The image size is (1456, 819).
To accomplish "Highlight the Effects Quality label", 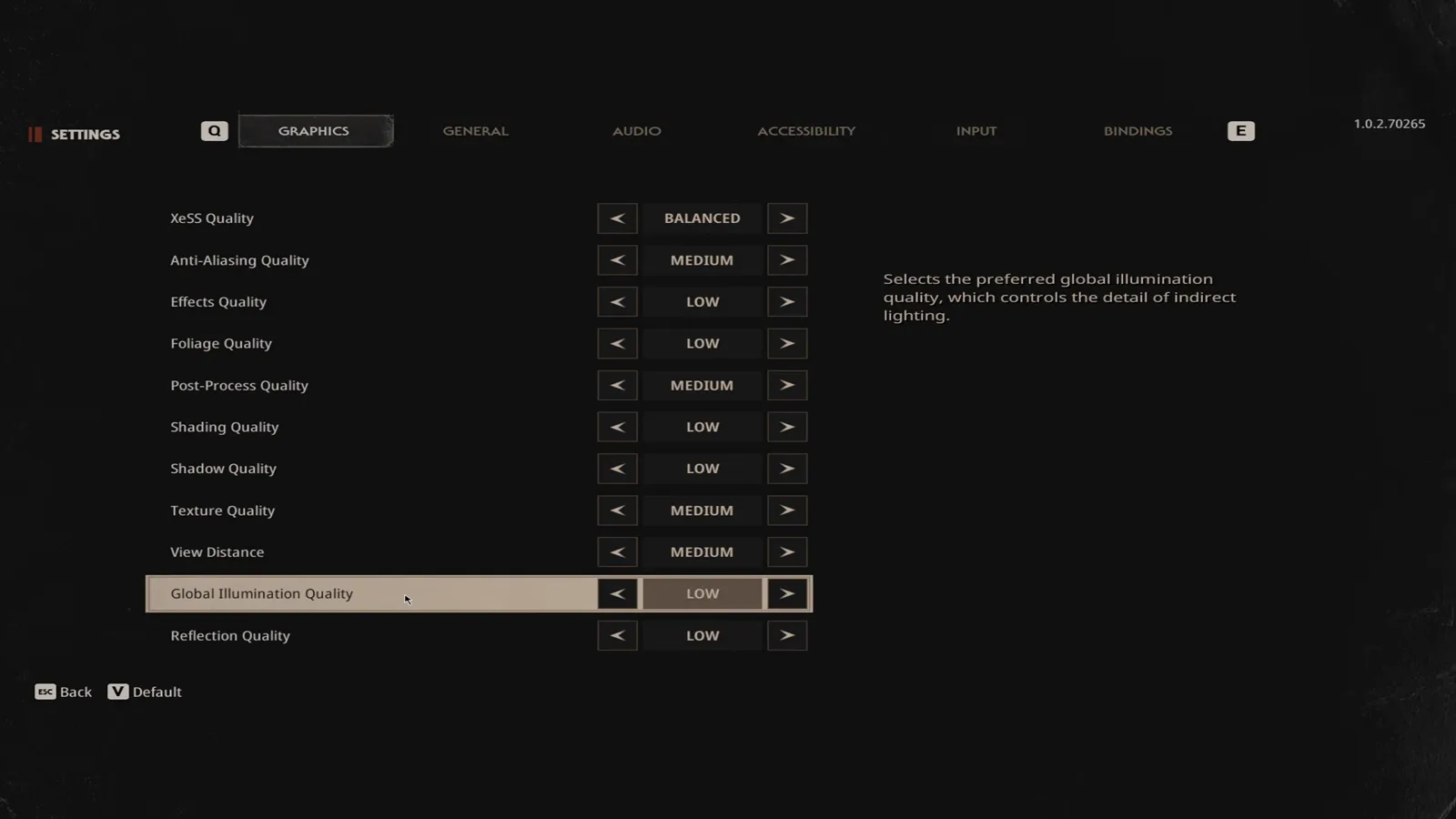I will [x=218, y=302].
